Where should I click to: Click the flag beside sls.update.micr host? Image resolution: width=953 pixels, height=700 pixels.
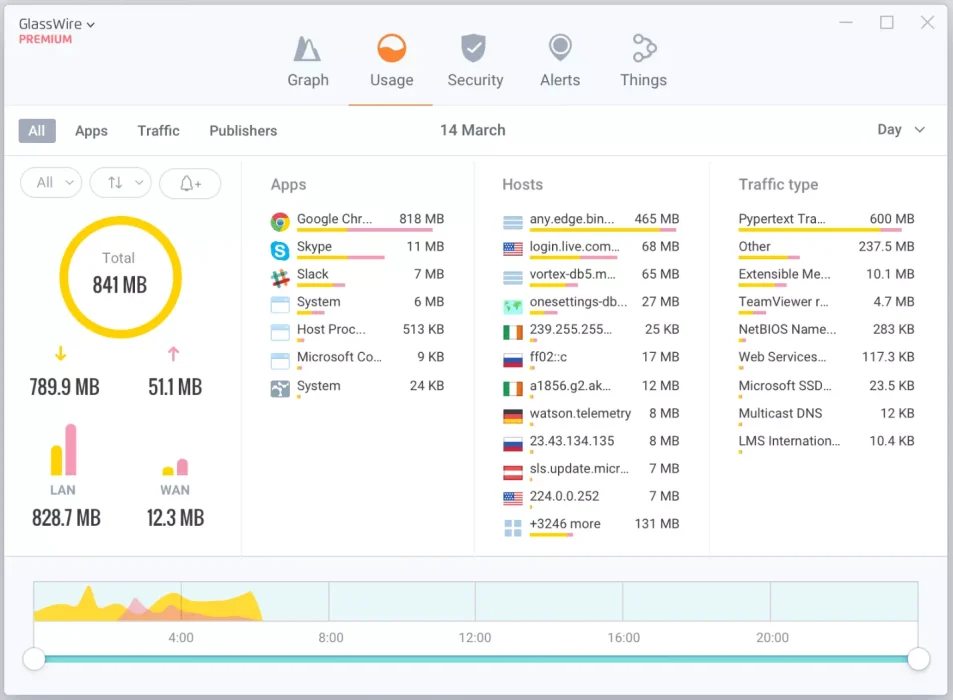point(513,472)
